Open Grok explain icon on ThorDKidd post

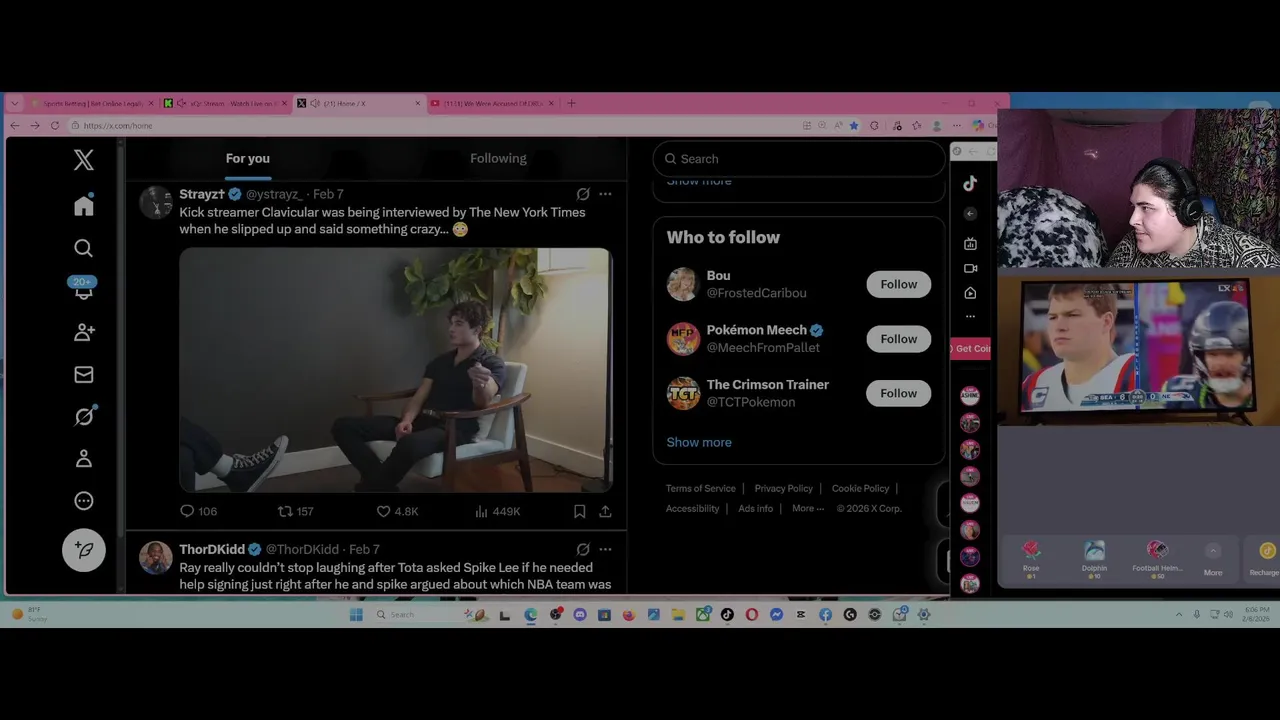coord(583,549)
